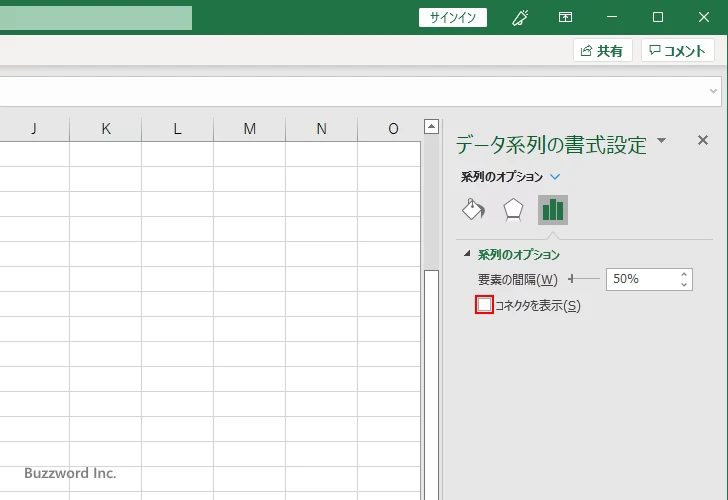Image resolution: width=728 pixels, height=500 pixels.
Task: Select column L header
Action: tap(177, 129)
